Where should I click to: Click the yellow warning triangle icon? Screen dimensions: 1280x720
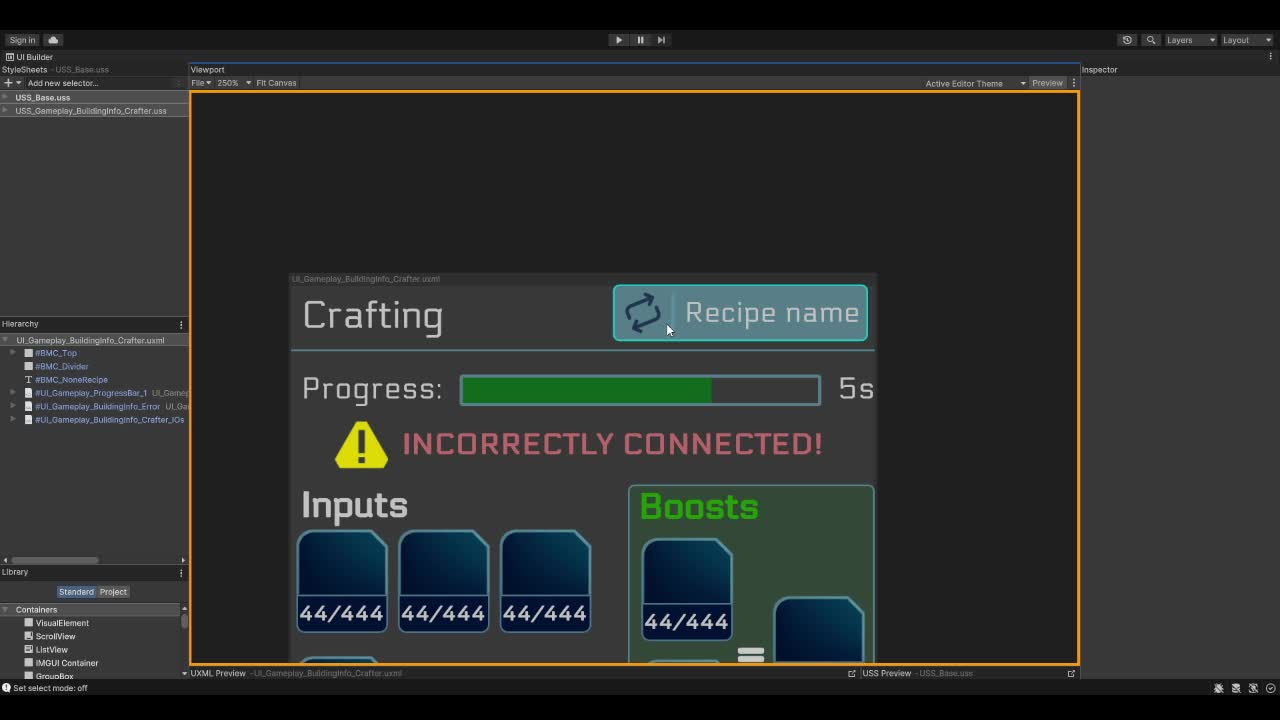point(361,445)
